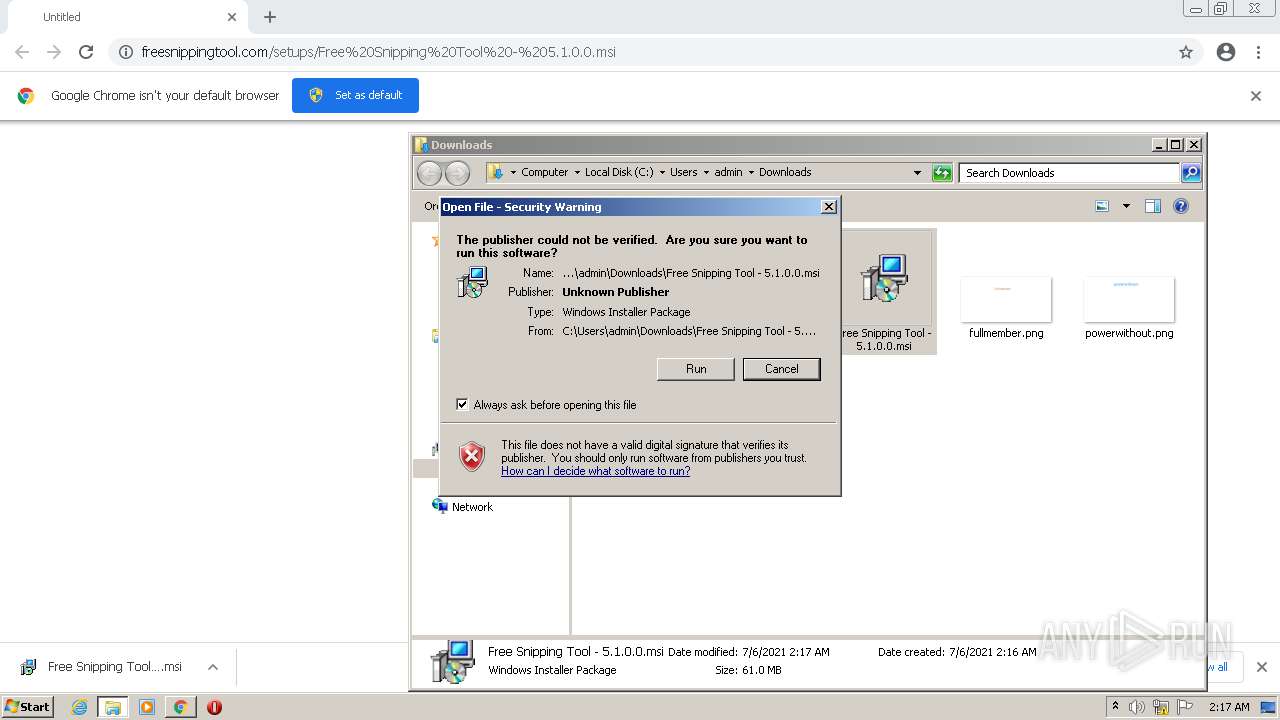Viewport: 1280px width, 720px height.
Task: View site information icon in address bar
Action: click(126, 52)
